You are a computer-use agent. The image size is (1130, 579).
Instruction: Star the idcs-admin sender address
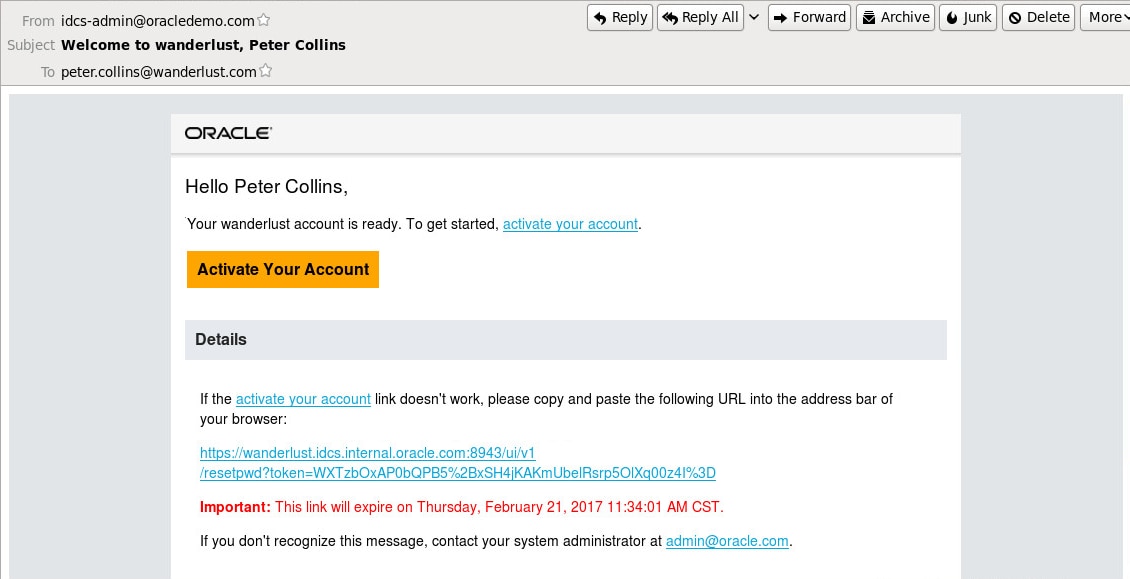pos(264,20)
